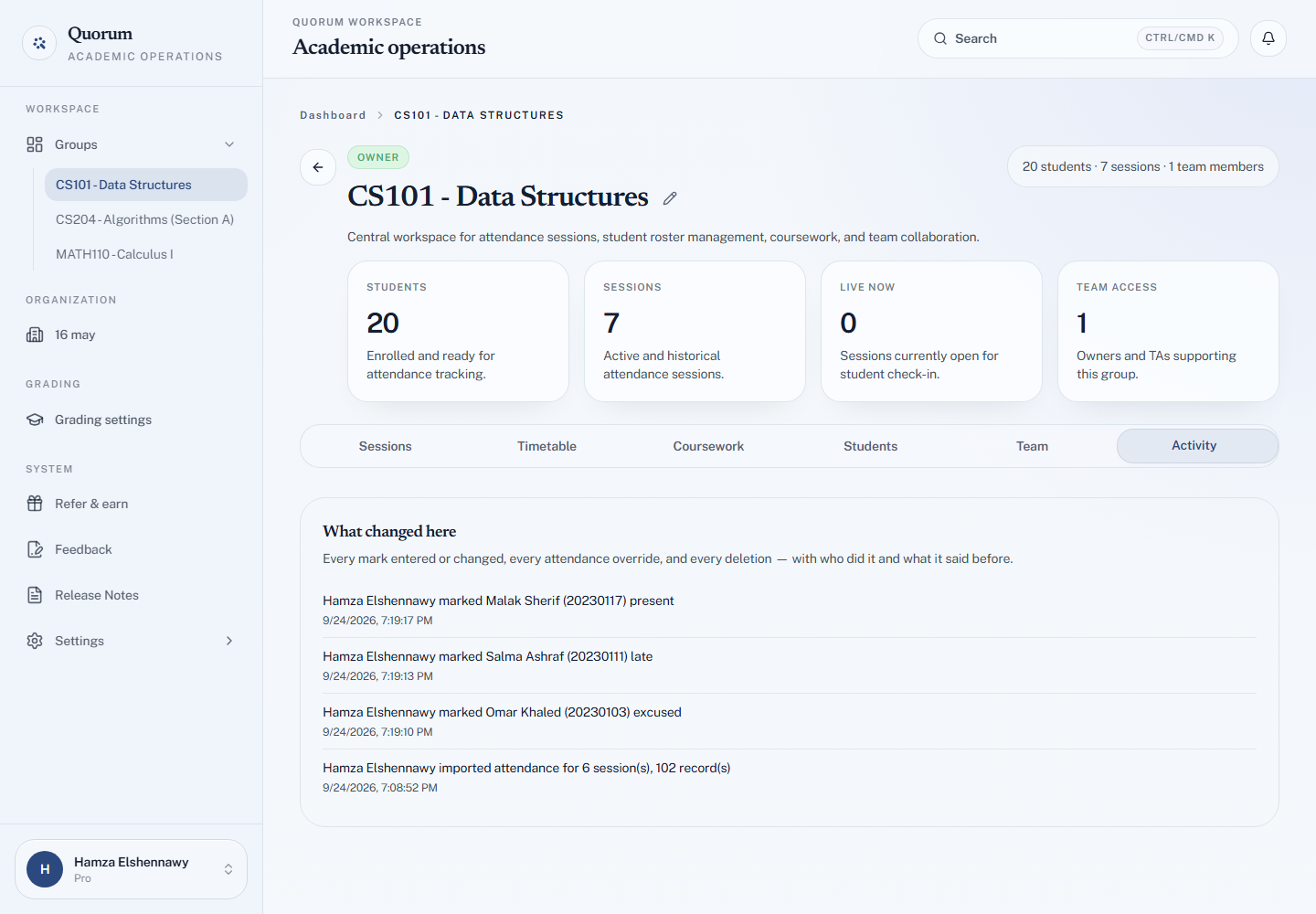Image resolution: width=1316 pixels, height=914 pixels.
Task: Open notifications bell
Action: point(1268,38)
